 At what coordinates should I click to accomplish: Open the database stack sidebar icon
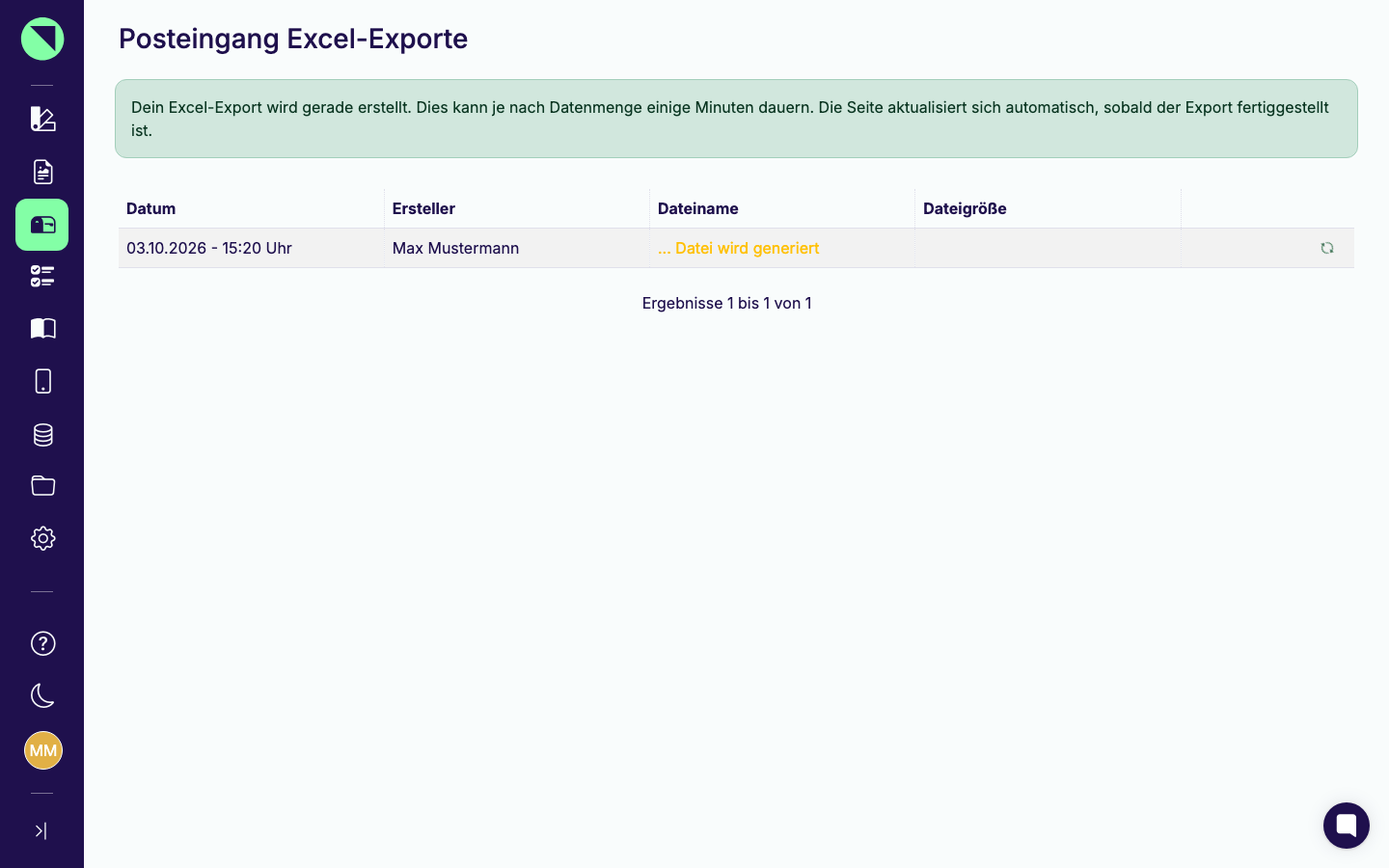pyautogui.click(x=42, y=434)
